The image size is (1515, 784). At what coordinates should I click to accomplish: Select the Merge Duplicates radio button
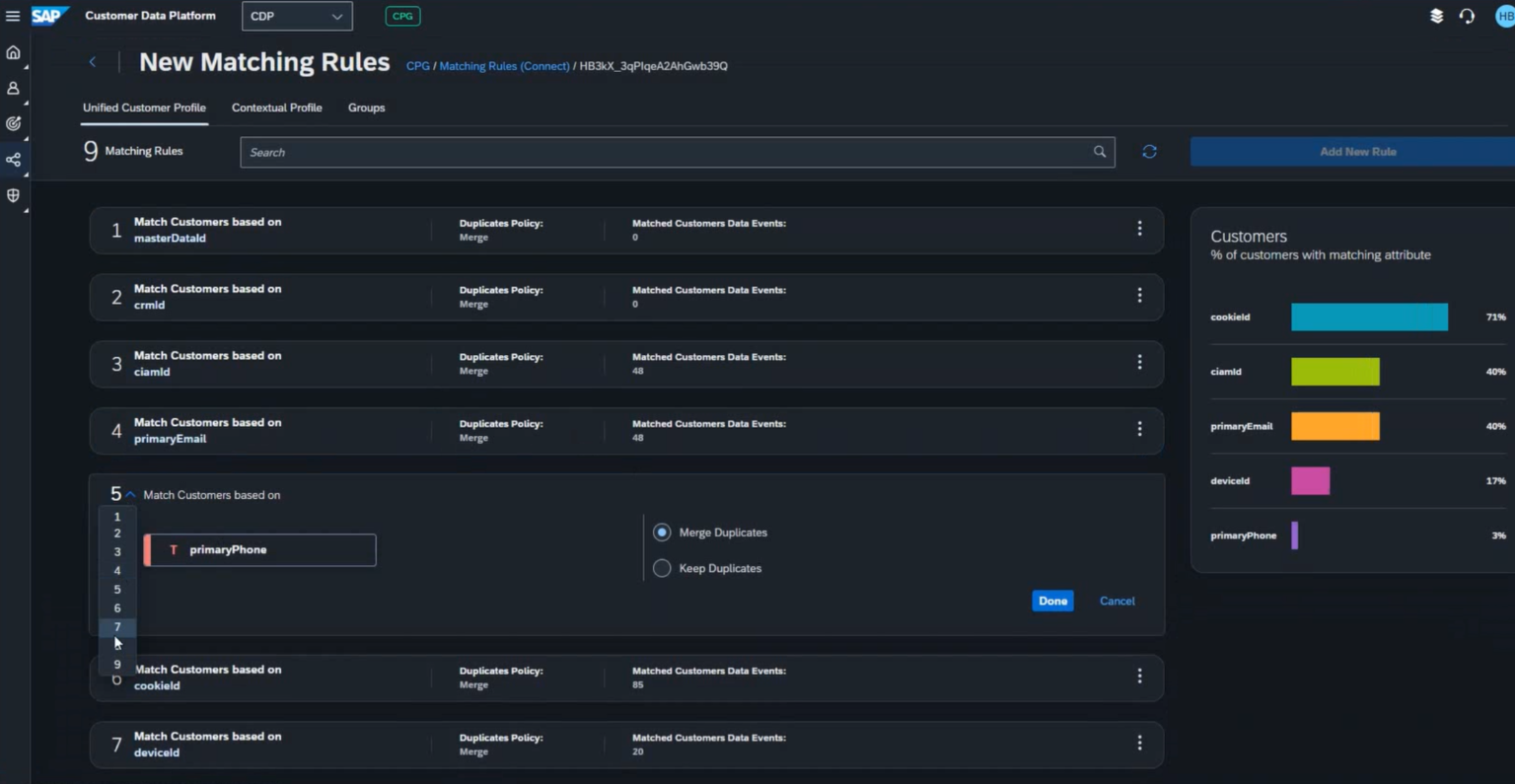click(661, 533)
